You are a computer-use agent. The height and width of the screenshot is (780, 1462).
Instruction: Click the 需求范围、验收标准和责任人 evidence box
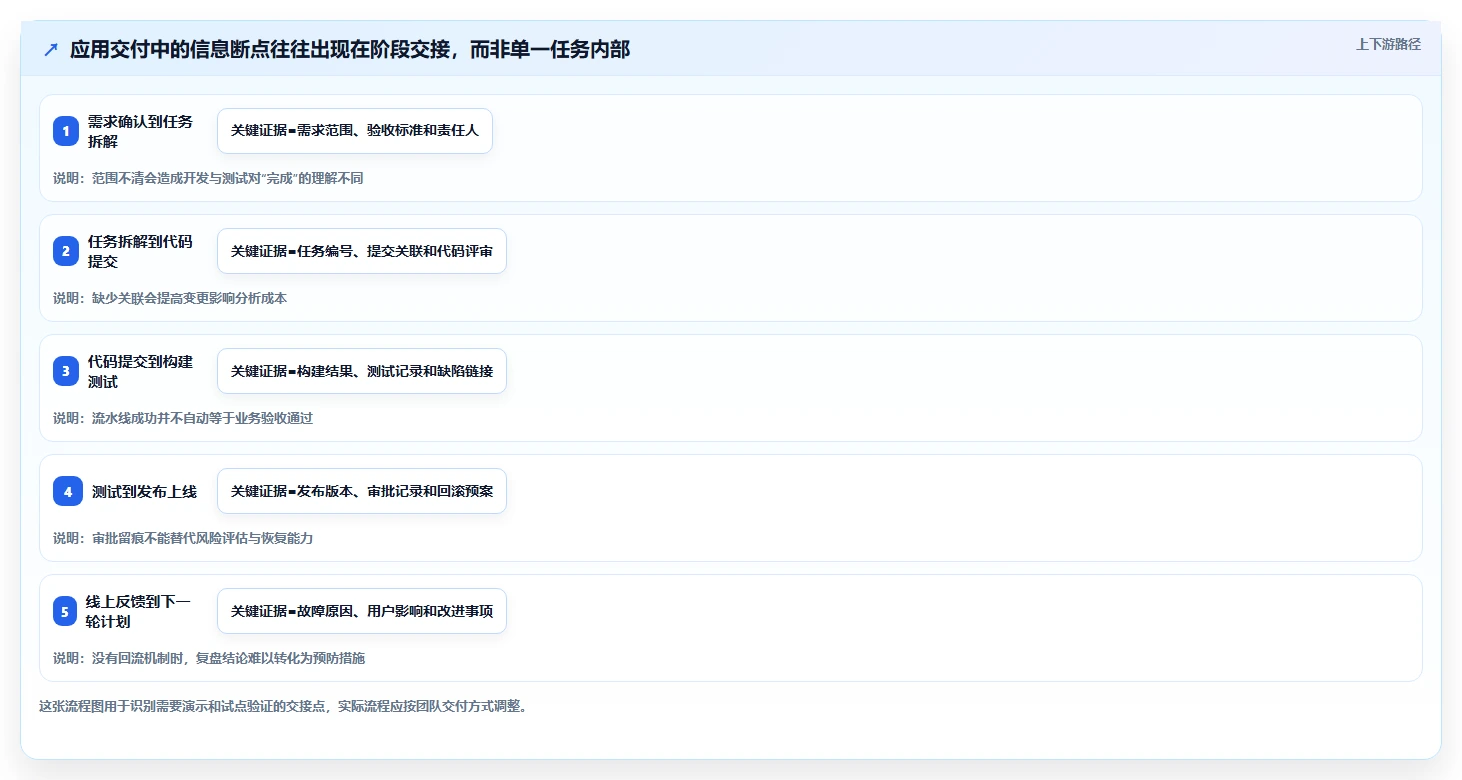(x=355, y=131)
